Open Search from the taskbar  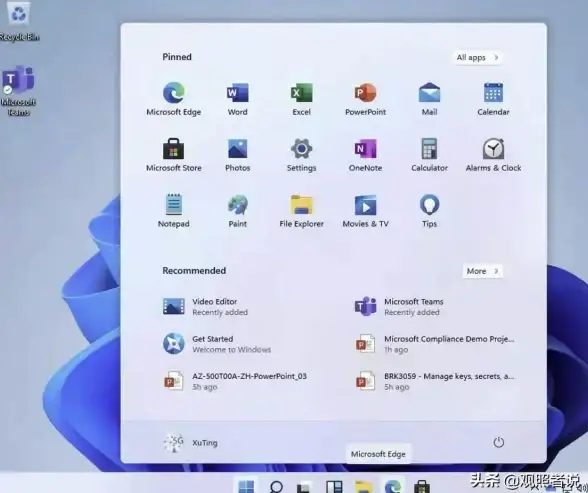pos(276,486)
